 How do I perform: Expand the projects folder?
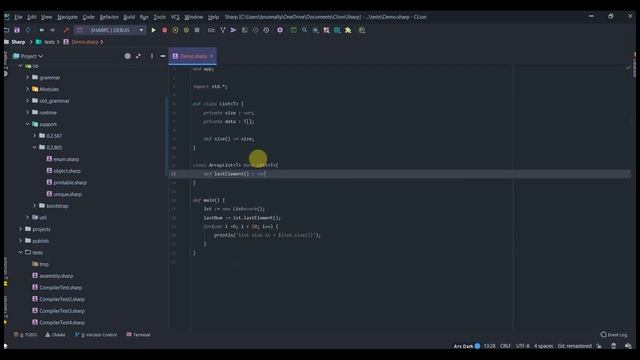tap(20, 229)
